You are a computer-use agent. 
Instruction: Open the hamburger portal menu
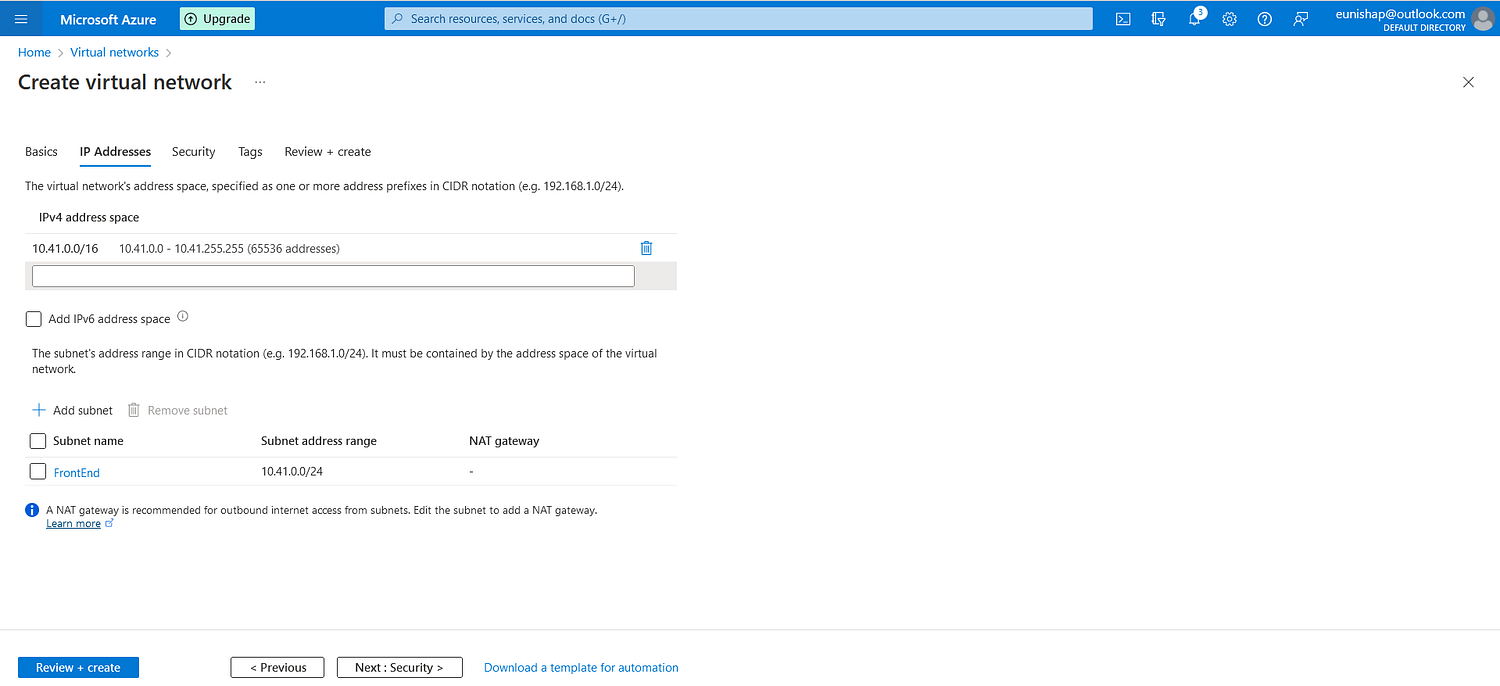21,19
